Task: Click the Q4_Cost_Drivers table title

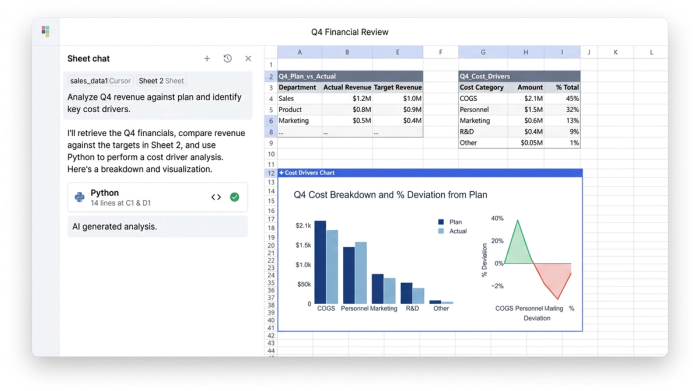Action: click(x=519, y=76)
